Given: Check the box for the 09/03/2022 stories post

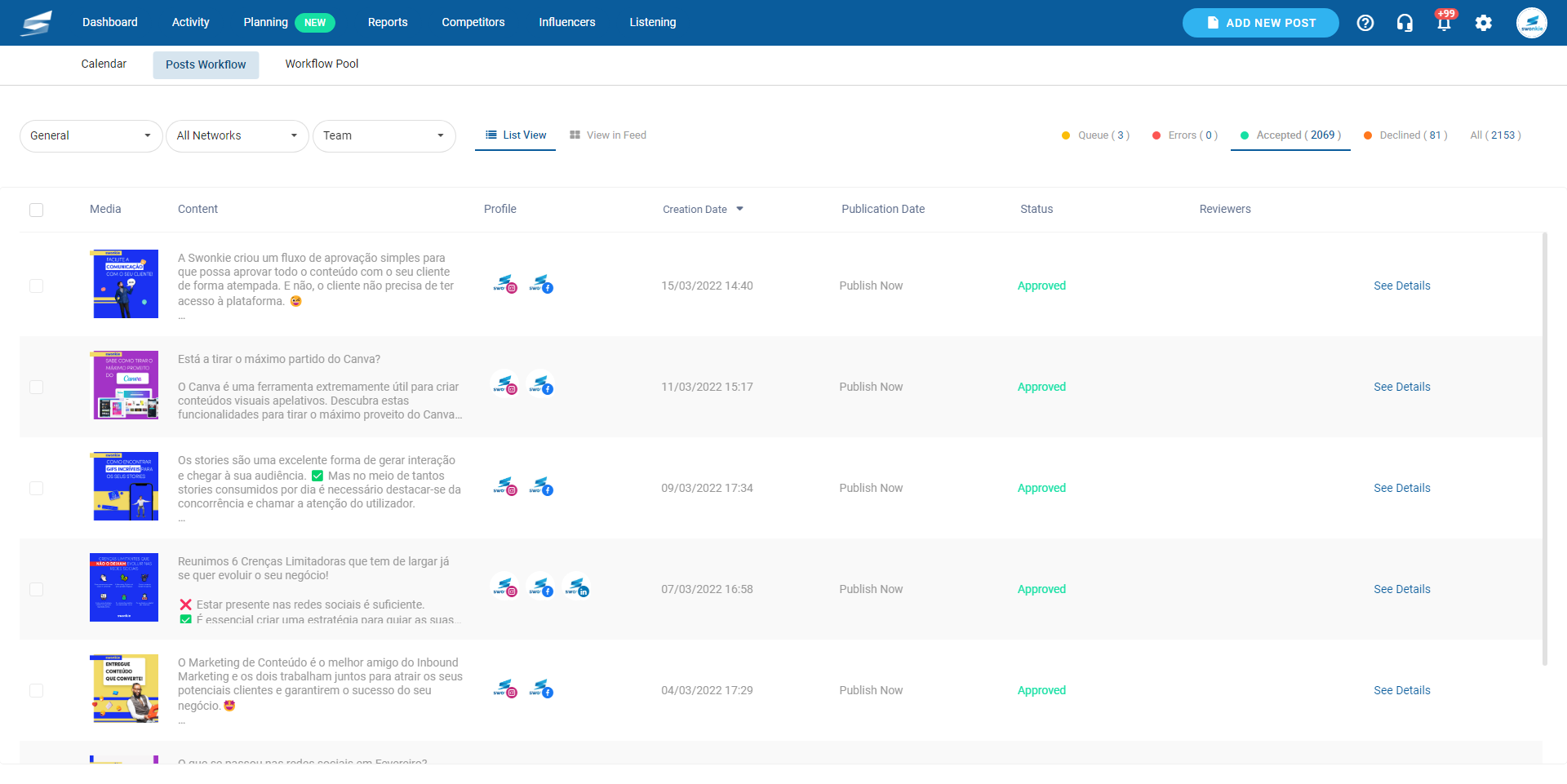Looking at the screenshot, I should tap(36, 489).
